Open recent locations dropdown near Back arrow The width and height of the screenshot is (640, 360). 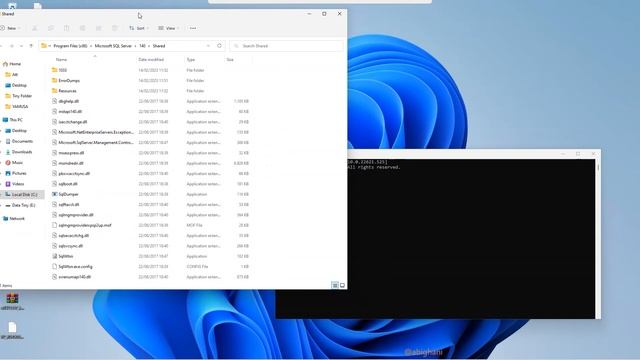(21, 46)
